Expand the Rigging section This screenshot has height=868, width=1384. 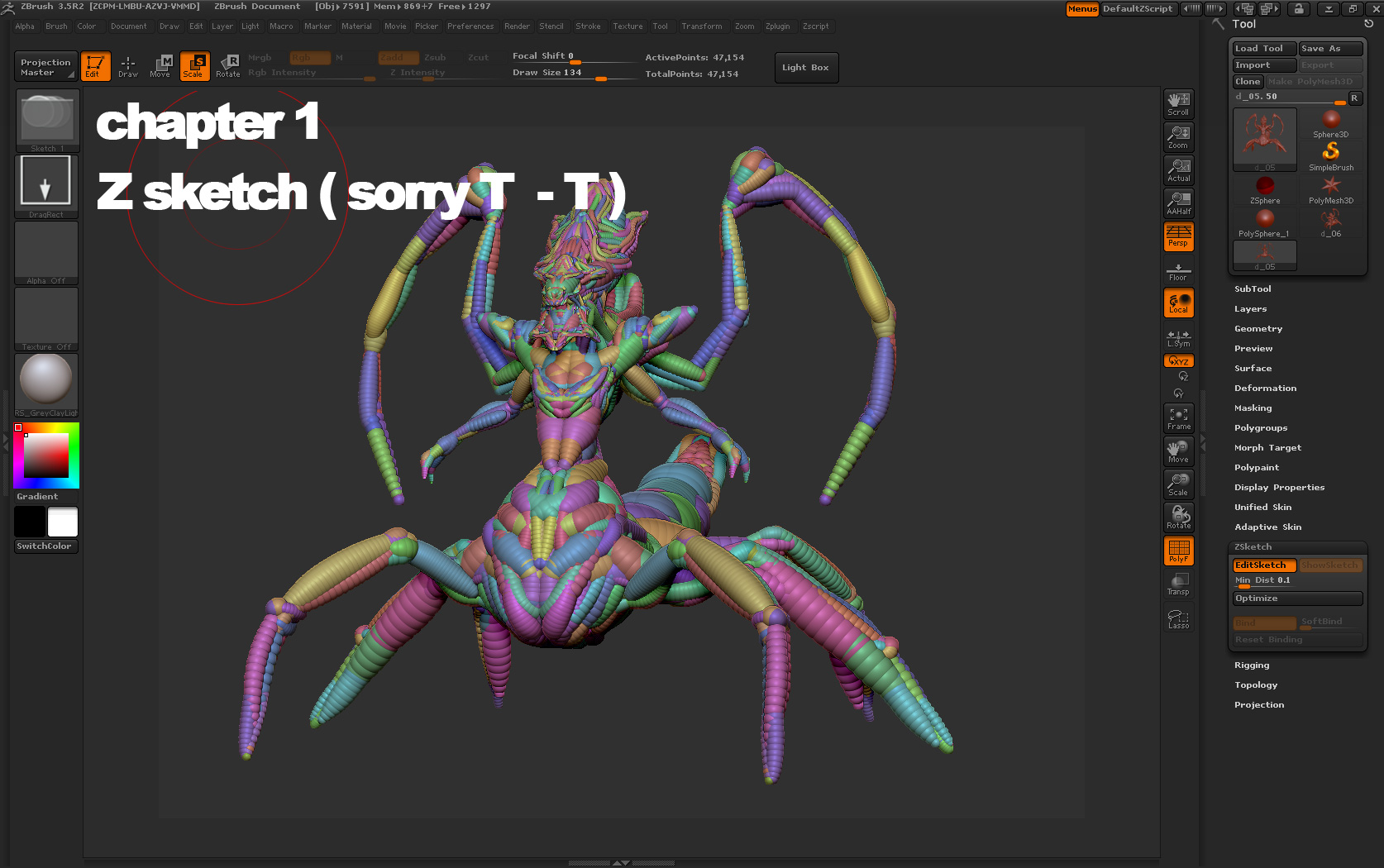pyautogui.click(x=1252, y=665)
